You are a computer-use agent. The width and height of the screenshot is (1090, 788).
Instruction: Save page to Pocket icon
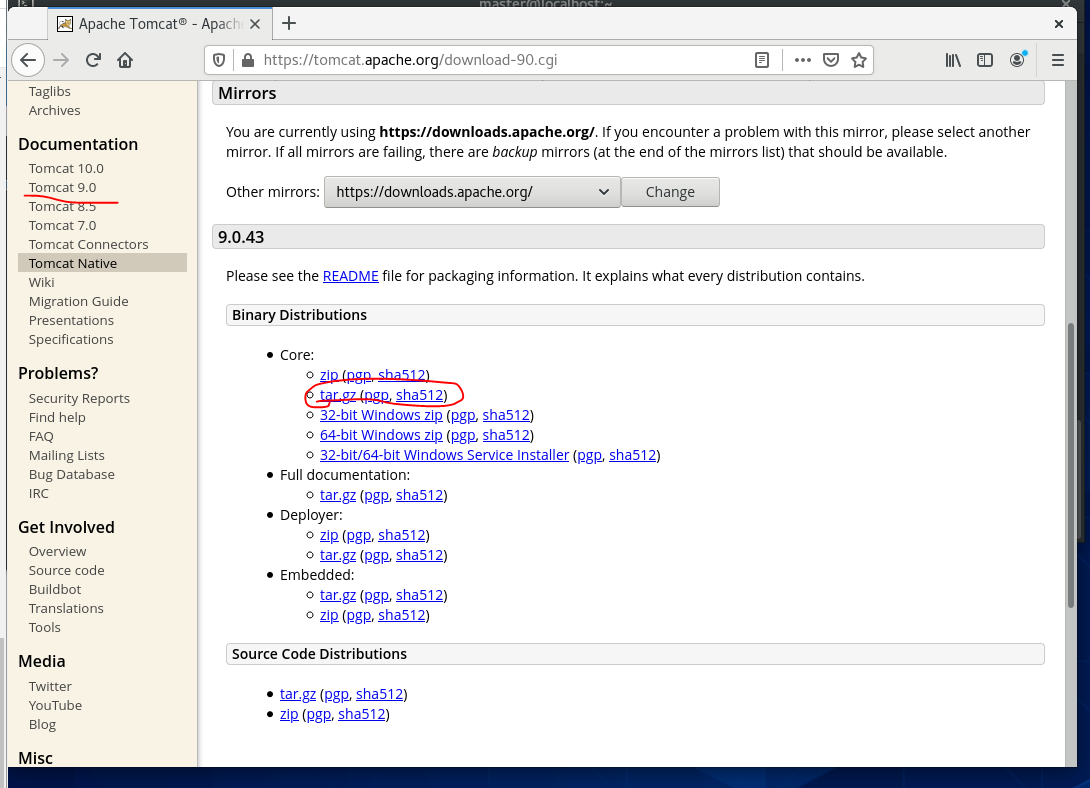pos(831,60)
